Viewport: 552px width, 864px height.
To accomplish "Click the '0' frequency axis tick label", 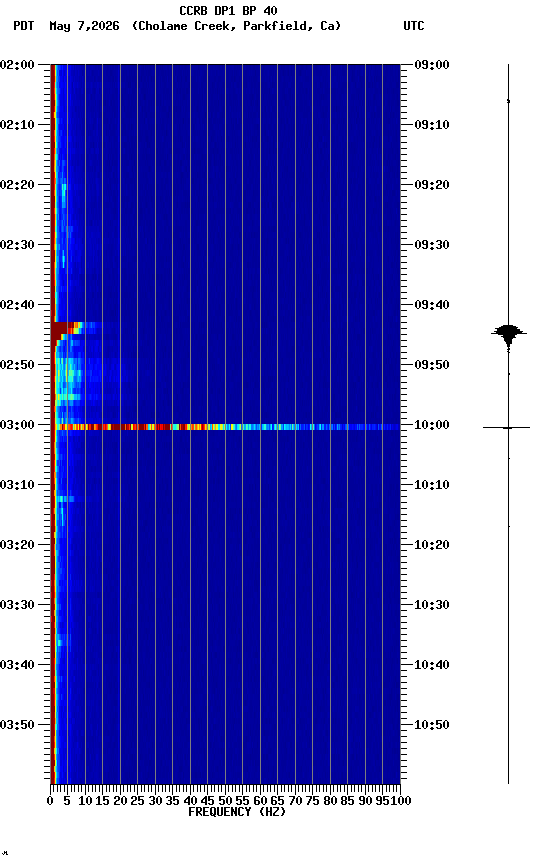I will click(x=50, y=801).
